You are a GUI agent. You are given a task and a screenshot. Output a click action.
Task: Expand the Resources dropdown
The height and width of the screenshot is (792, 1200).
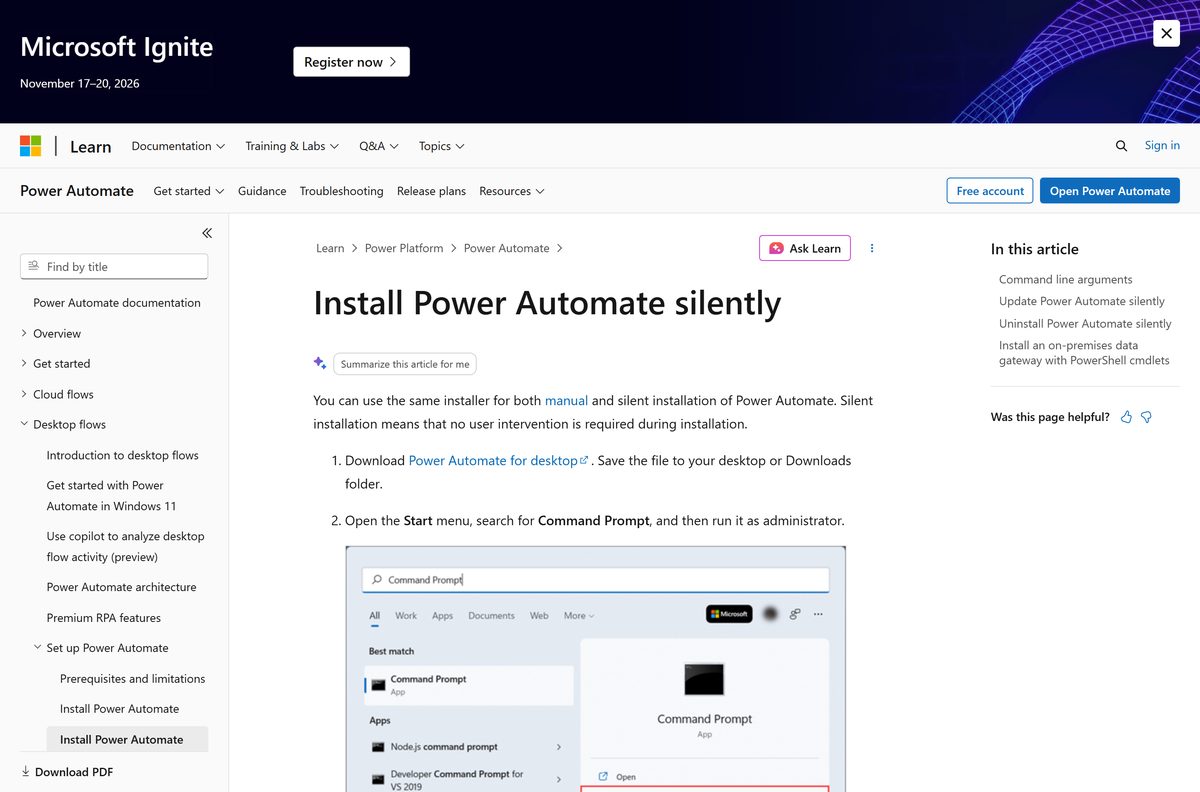512,191
